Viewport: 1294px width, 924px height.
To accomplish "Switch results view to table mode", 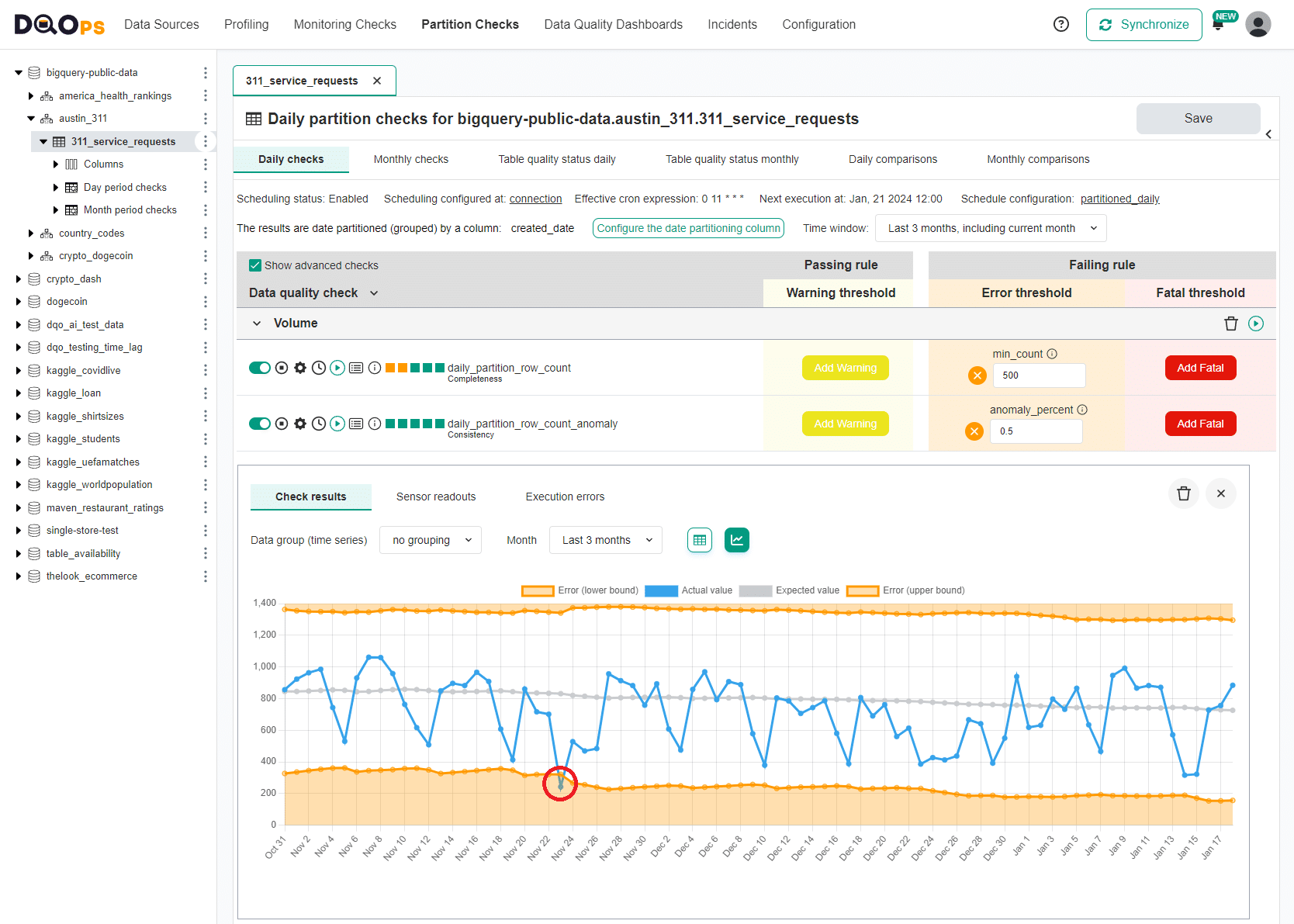I will [699, 540].
